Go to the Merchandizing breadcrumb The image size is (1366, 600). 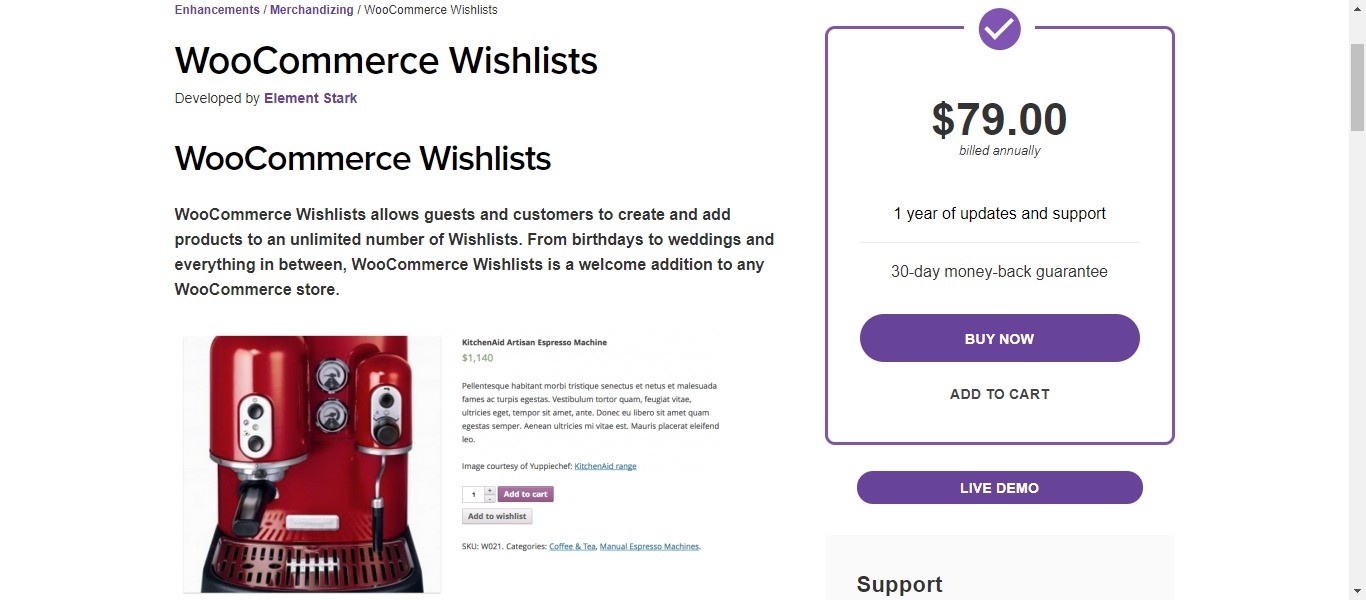pyautogui.click(x=311, y=10)
